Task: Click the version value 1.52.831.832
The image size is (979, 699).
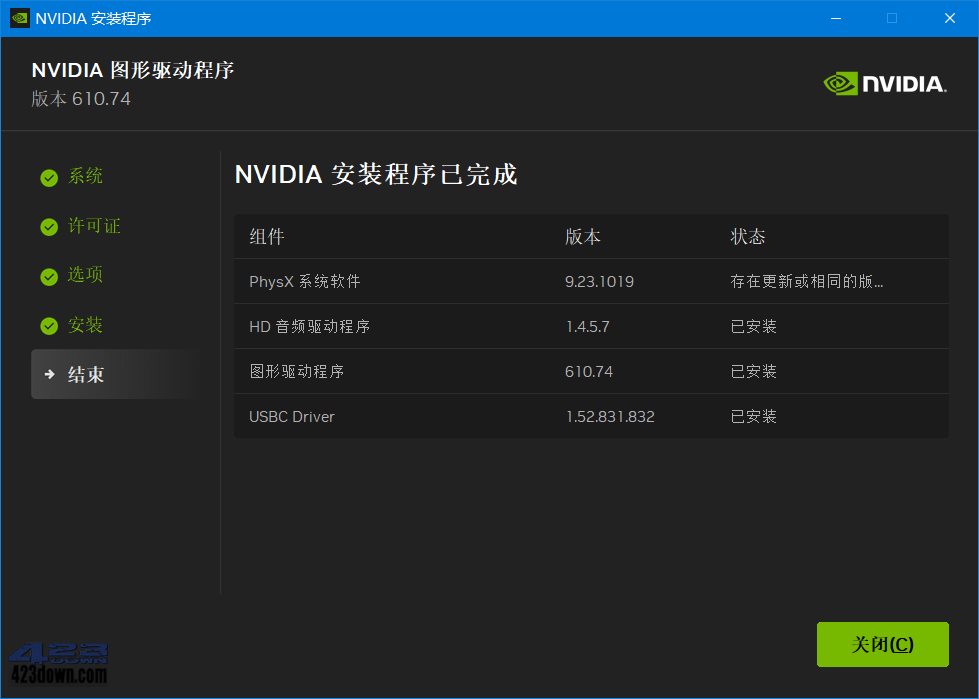Action: pyautogui.click(x=610, y=416)
